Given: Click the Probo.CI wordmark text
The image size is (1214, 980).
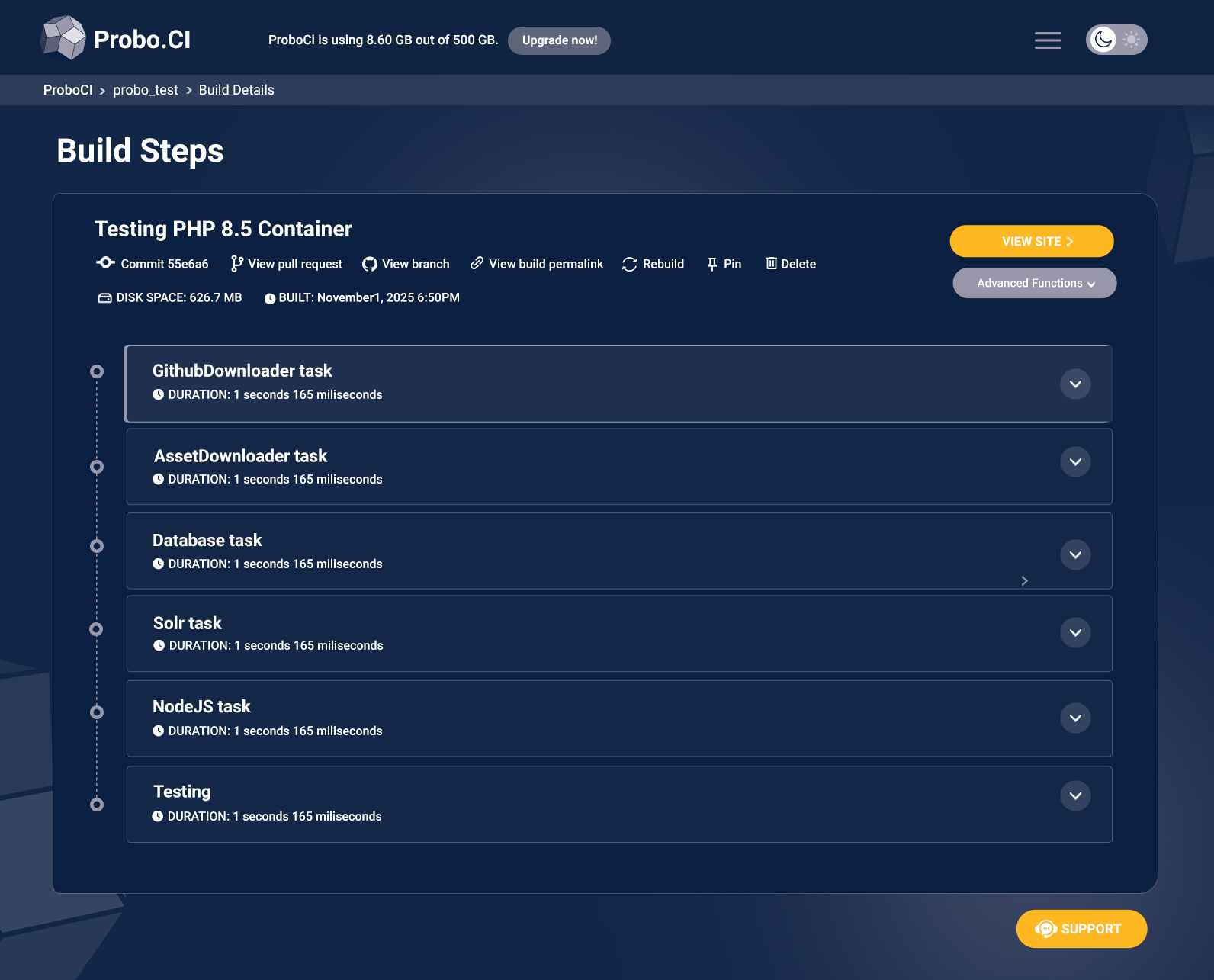Looking at the screenshot, I should tap(142, 40).
